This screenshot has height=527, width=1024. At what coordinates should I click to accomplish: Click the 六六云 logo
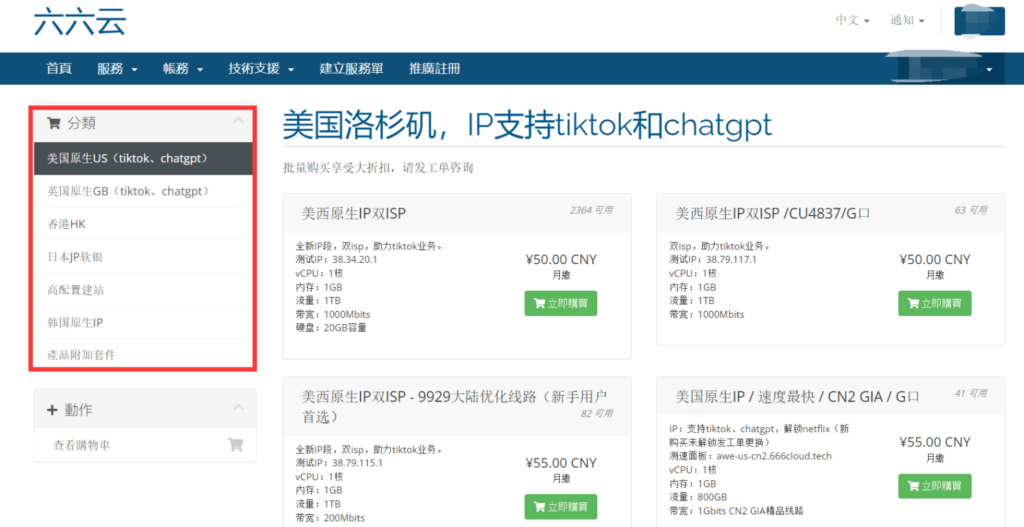80,21
